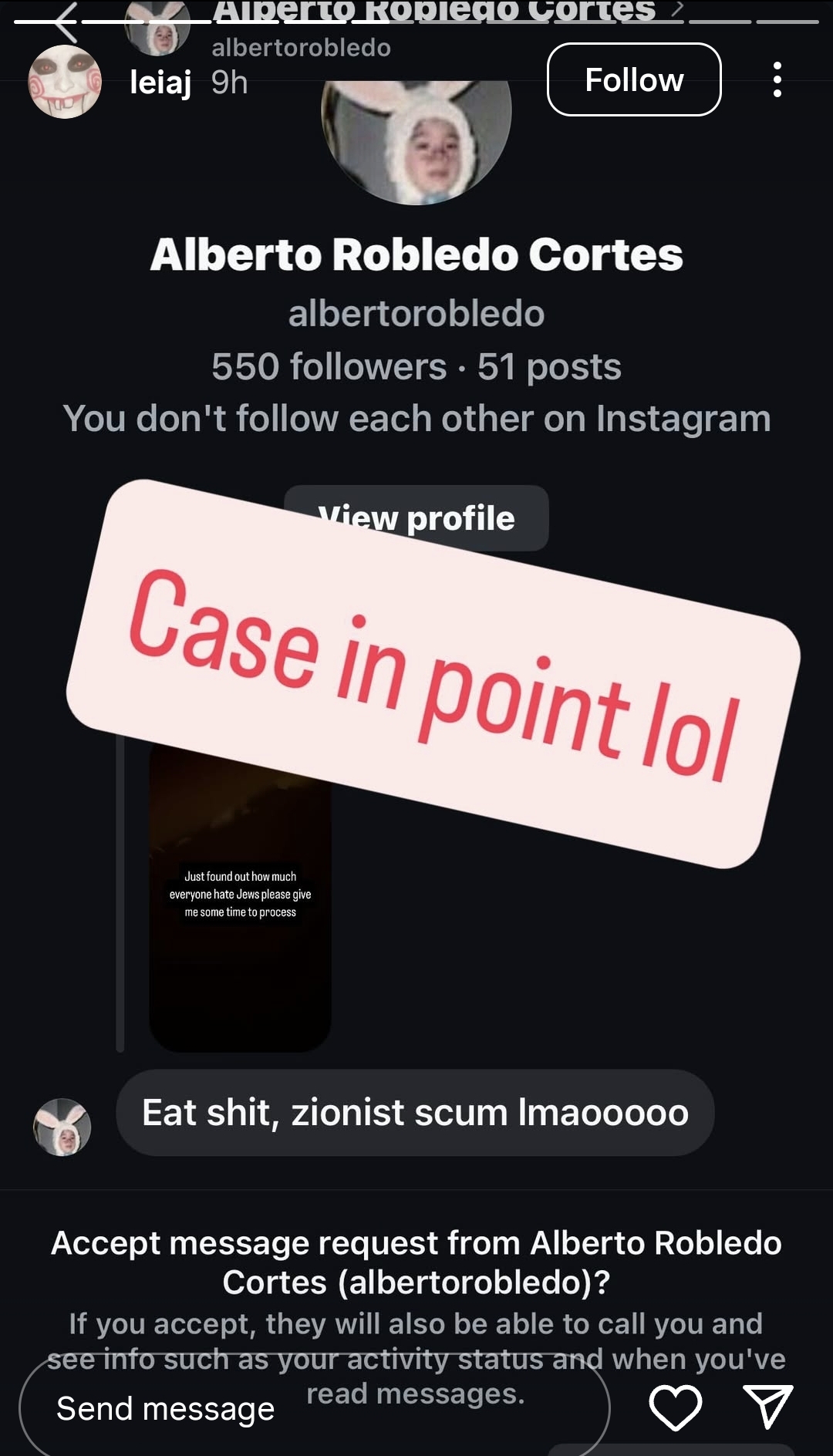833x1456 pixels.
Task: Tap the heart like icon
Action: tap(676, 1407)
